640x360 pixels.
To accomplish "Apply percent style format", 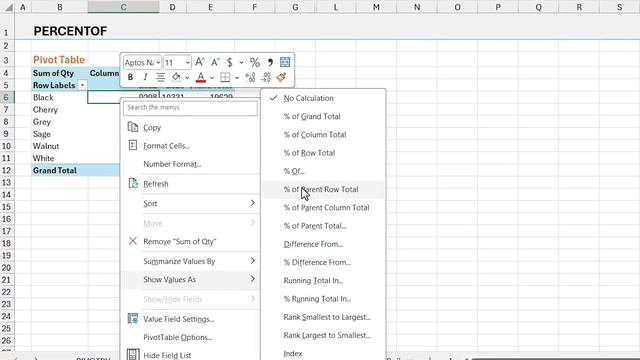I will 255,62.
